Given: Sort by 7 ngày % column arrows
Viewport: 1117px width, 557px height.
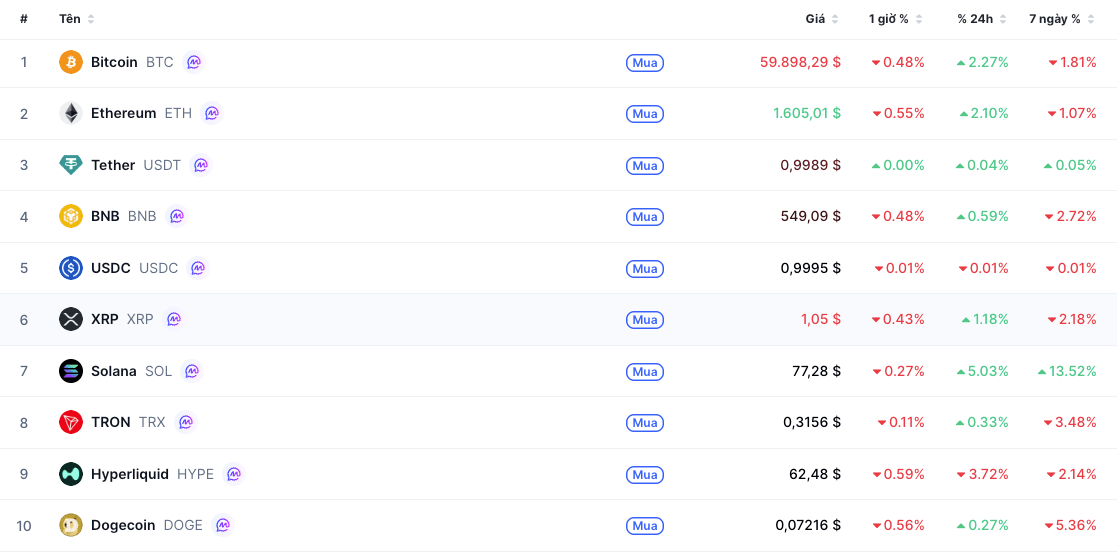Looking at the screenshot, I should tap(1090, 19).
